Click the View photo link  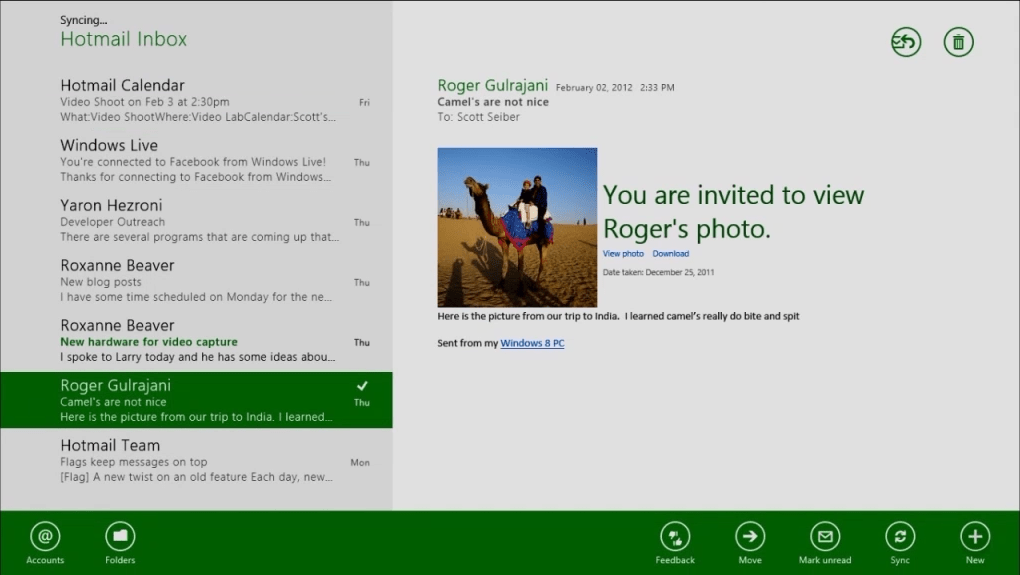tap(623, 254)
